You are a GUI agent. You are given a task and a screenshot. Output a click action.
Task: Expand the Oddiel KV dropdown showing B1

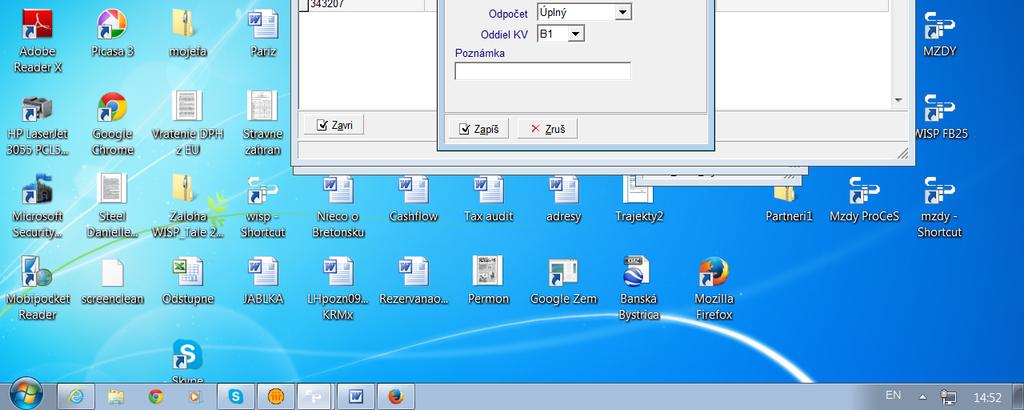(x=575, y=34)
